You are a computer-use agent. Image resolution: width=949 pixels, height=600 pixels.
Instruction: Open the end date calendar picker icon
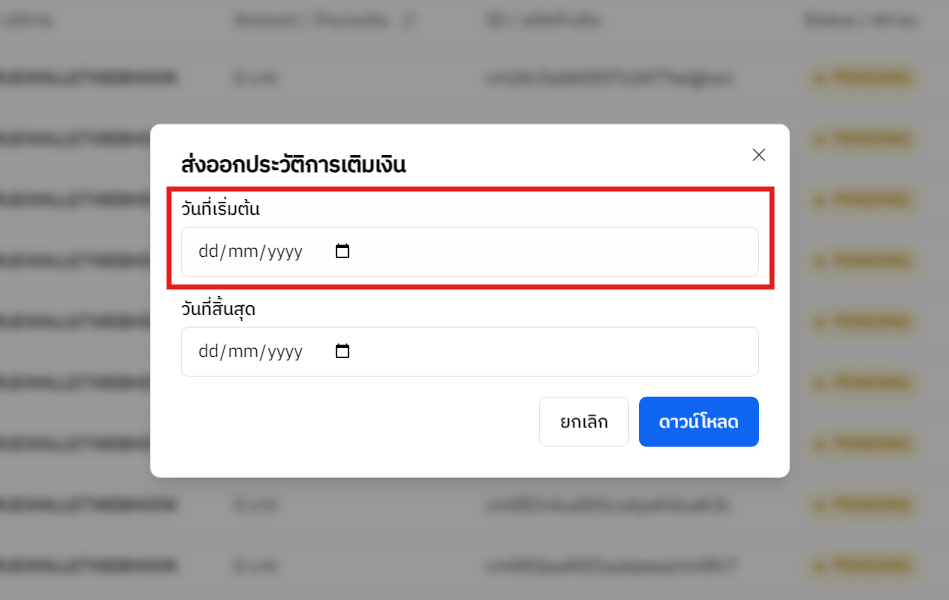[x=342, y=351]
